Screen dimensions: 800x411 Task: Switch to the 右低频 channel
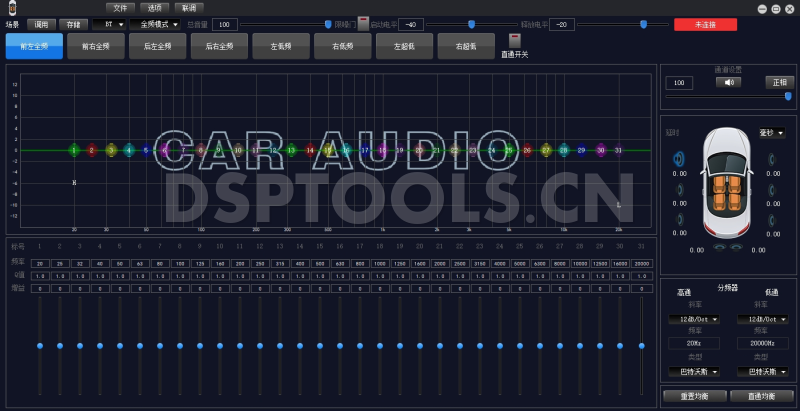click(x=343, y=46)
